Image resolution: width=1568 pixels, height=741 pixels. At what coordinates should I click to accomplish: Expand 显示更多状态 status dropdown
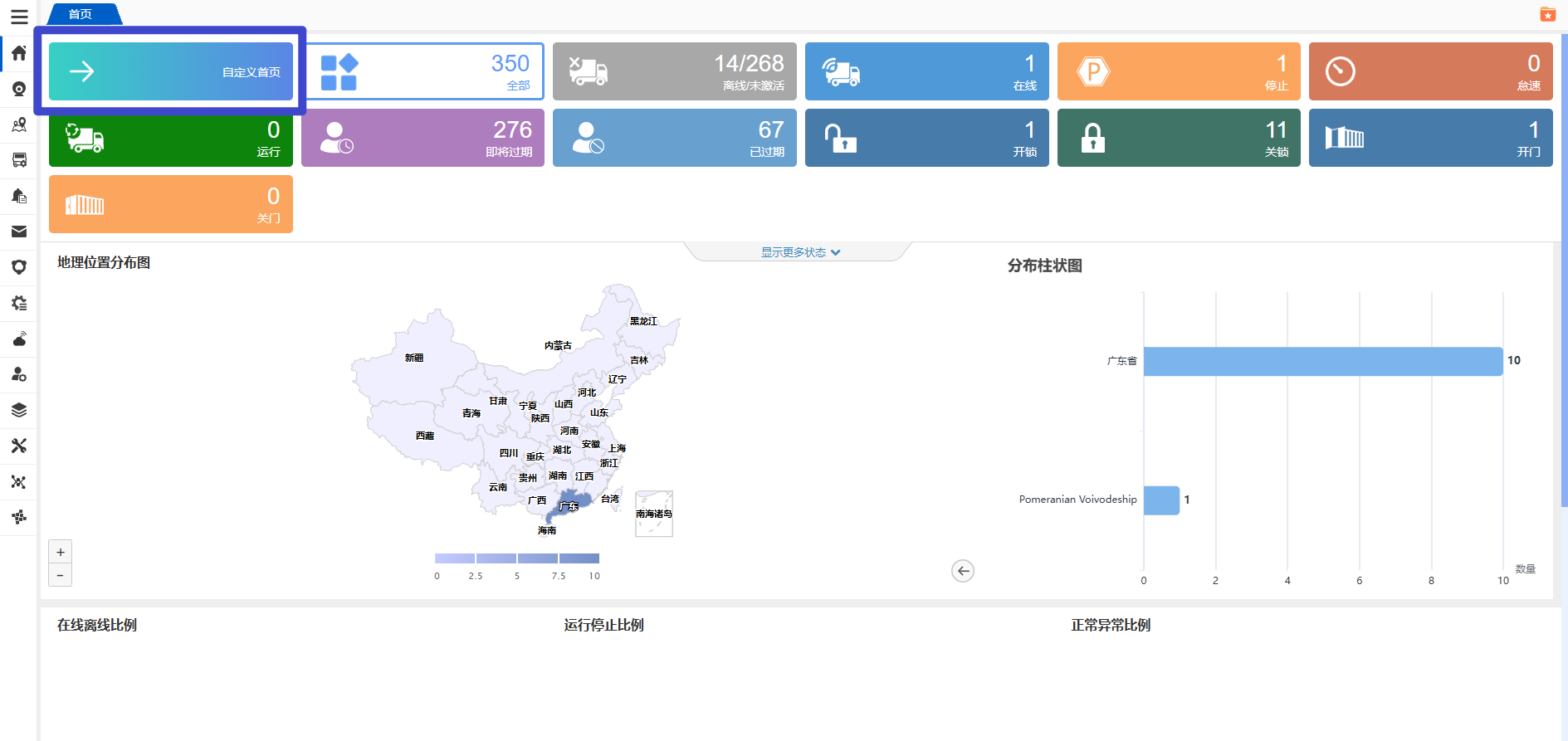coord(800,252)
